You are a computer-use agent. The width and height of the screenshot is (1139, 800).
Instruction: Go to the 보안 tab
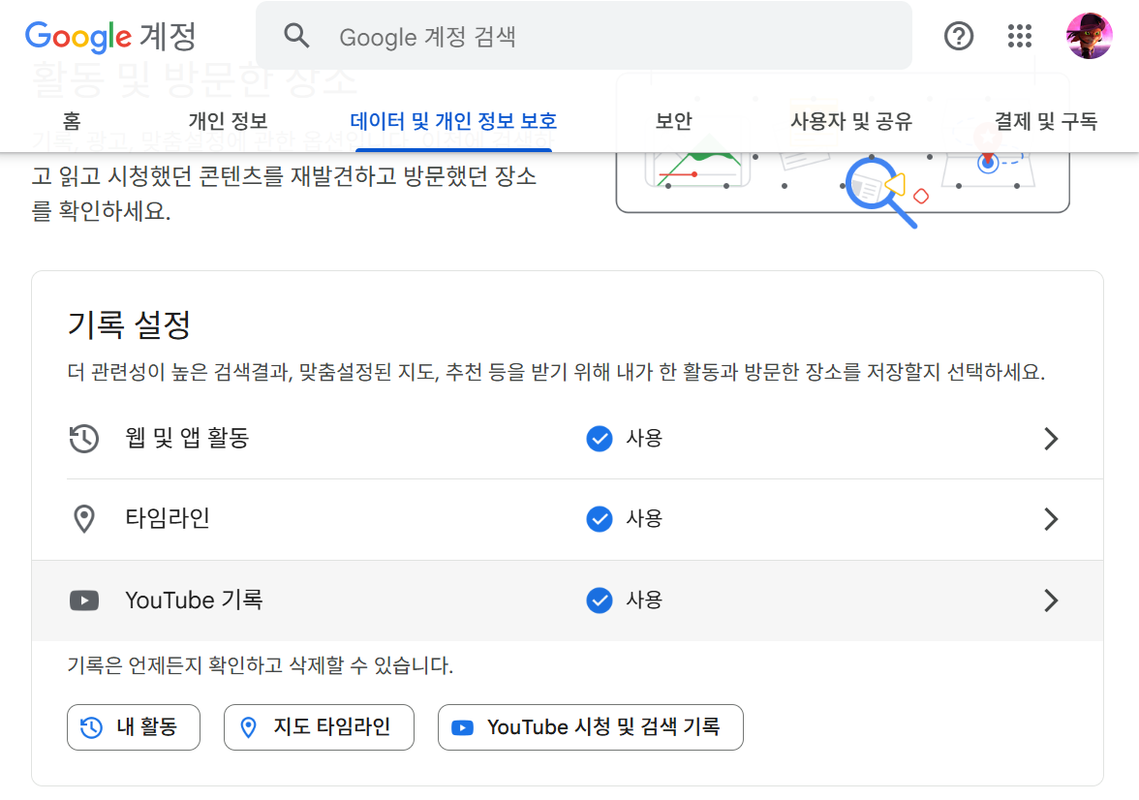673,121
